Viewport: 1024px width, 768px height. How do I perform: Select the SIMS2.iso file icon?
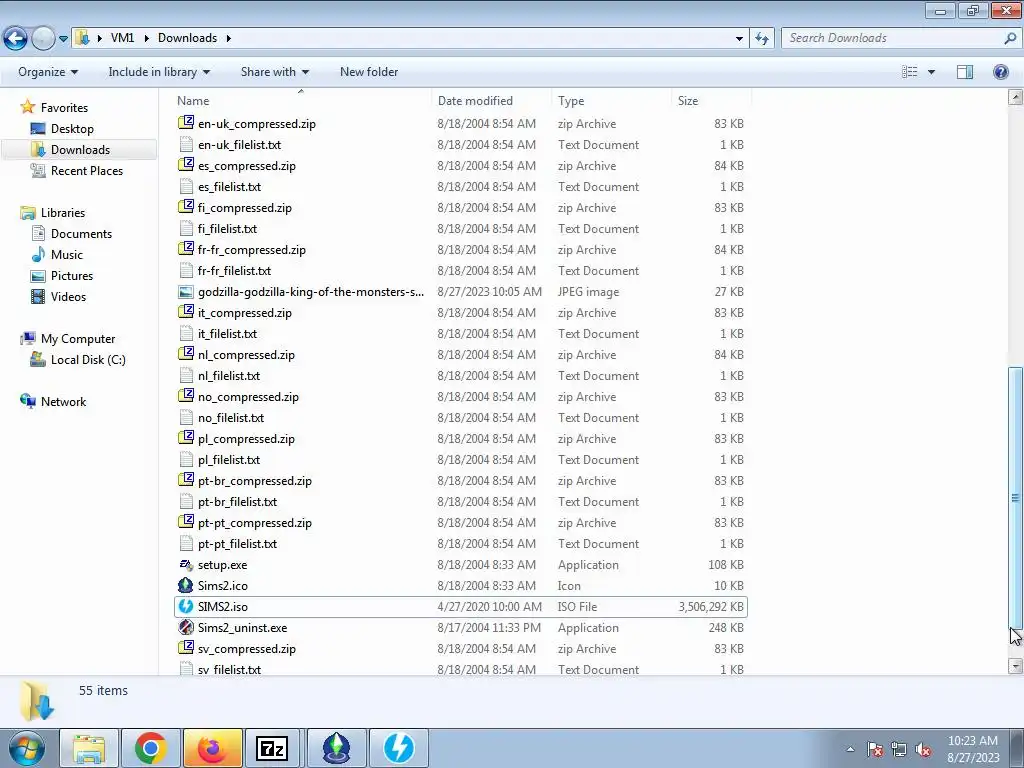[x=186, y=607]
